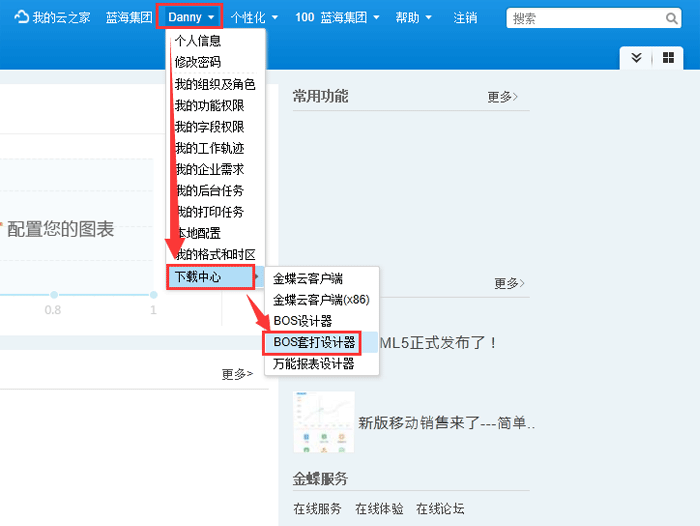This screenshot has height=526, width=700.
Task: Click 更多> in the lower-left panel
Action: pyautogui.click(x=237, y=374)
